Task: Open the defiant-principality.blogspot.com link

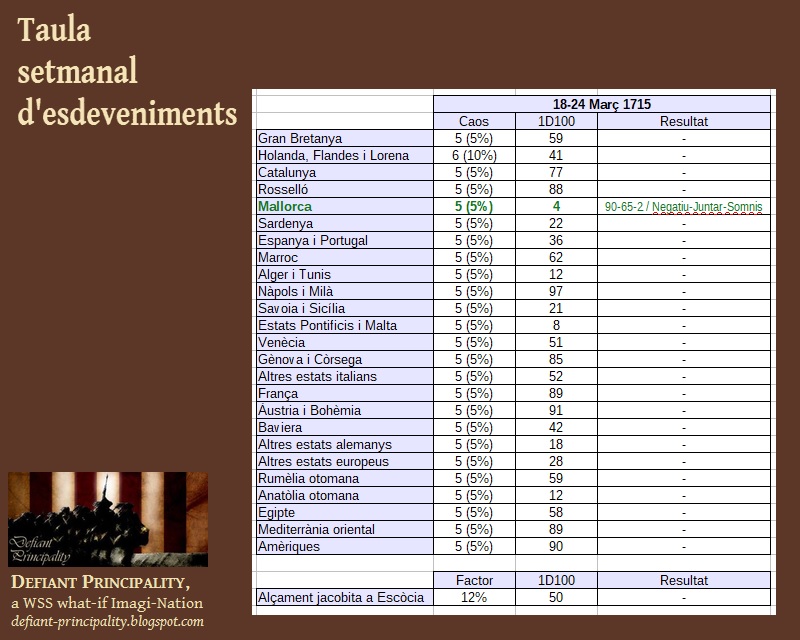Action: click(108, 622)
